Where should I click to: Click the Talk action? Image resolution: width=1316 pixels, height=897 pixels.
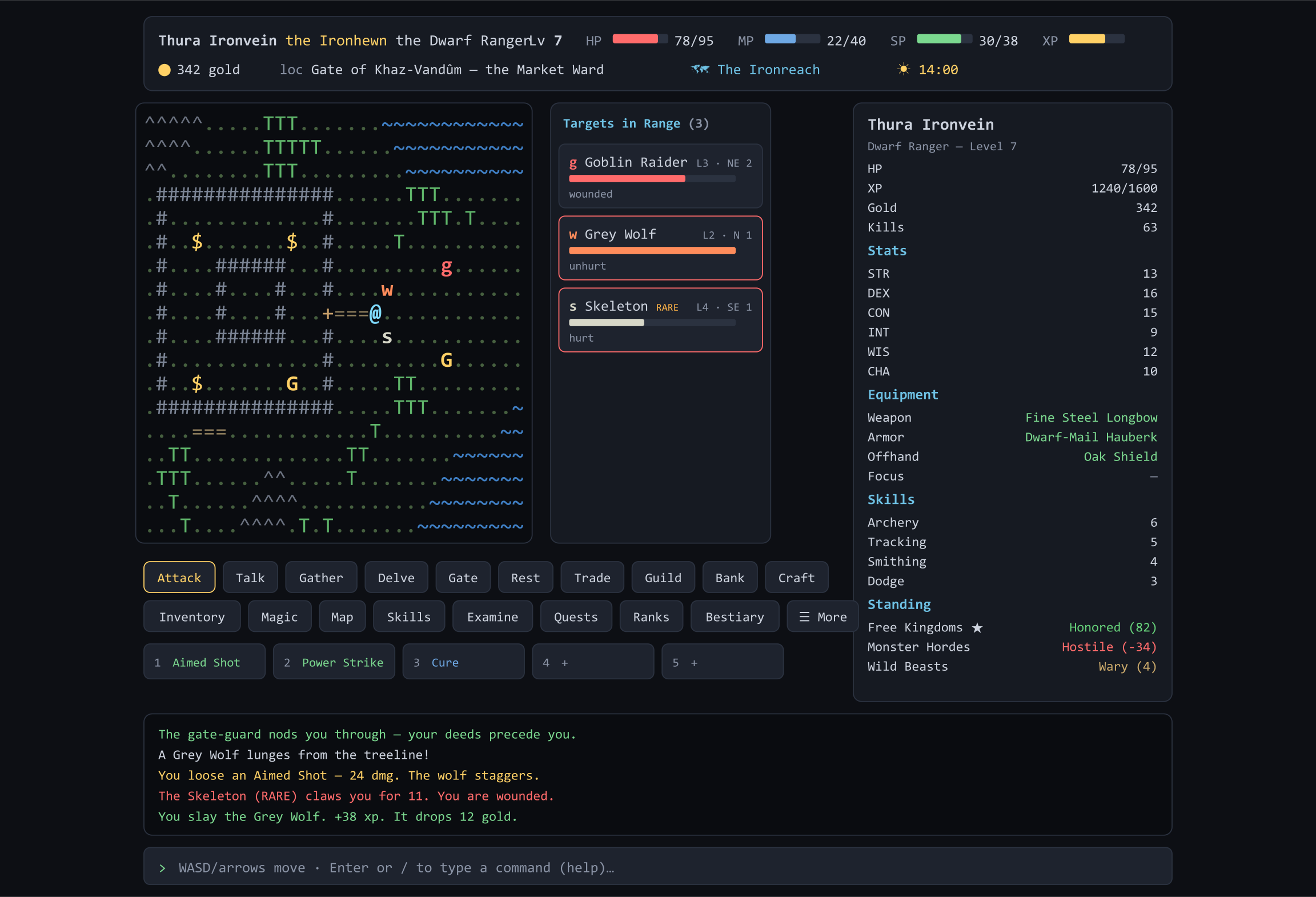click(250, 578)
